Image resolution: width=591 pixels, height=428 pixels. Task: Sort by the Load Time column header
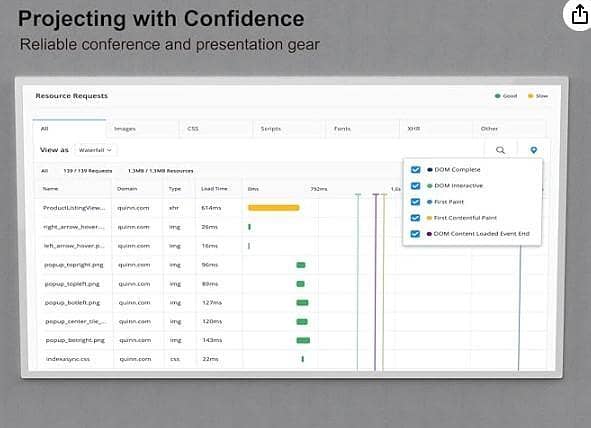214,188
